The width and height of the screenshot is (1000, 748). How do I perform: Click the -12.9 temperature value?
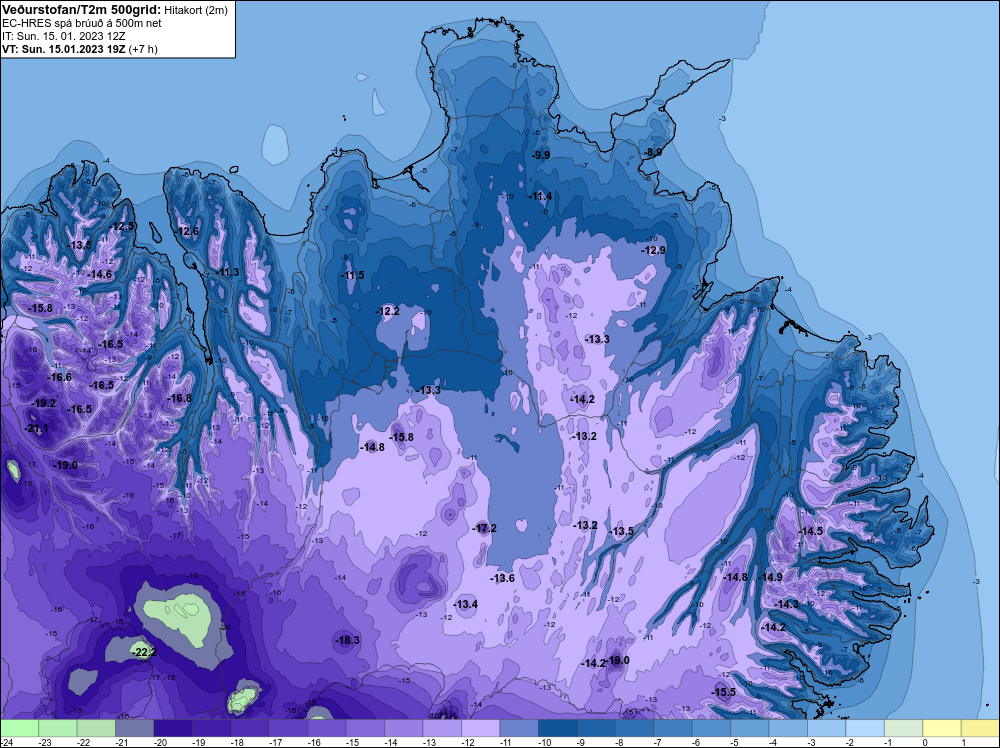point(654,250)
